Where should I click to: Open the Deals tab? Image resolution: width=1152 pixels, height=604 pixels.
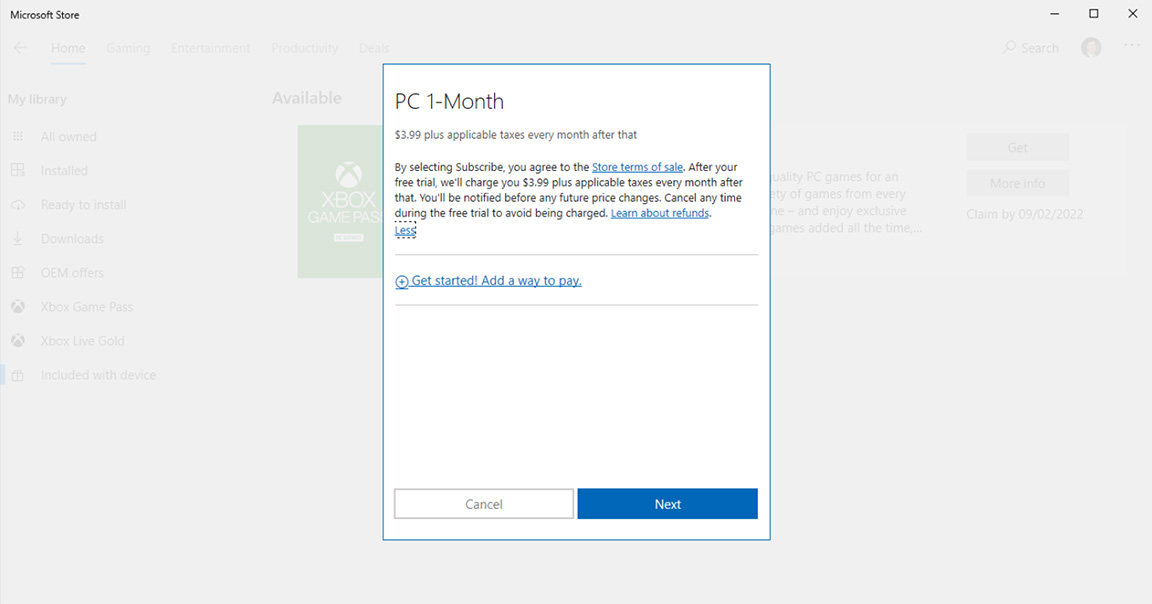(374, 48)
